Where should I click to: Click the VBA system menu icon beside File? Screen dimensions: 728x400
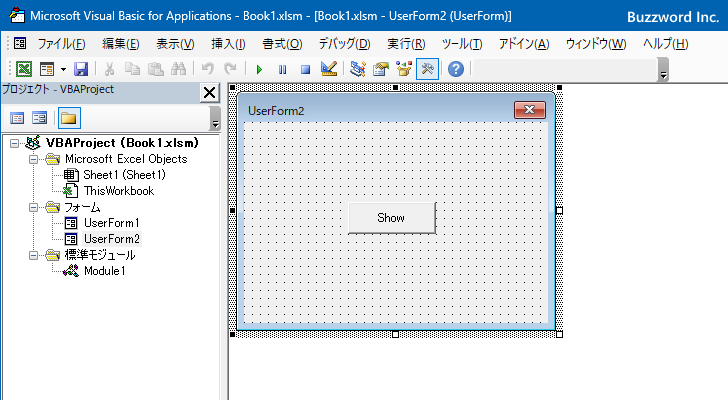tap(20, 44)
